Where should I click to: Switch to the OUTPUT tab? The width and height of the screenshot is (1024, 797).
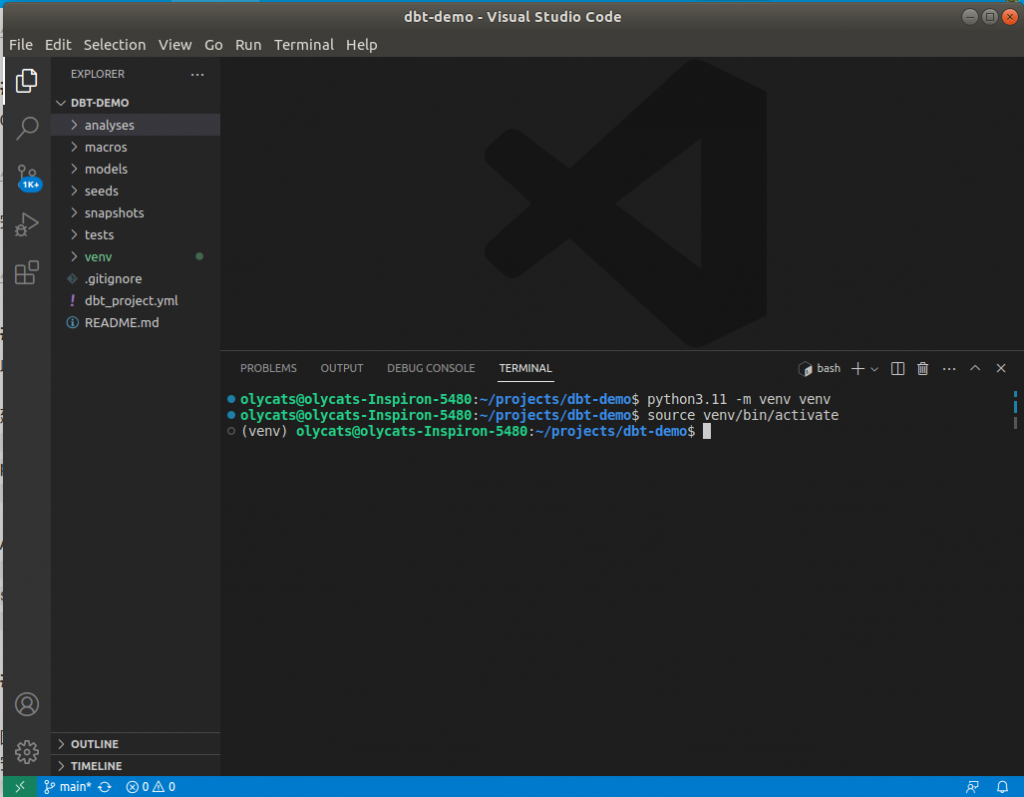click(342, 368)
